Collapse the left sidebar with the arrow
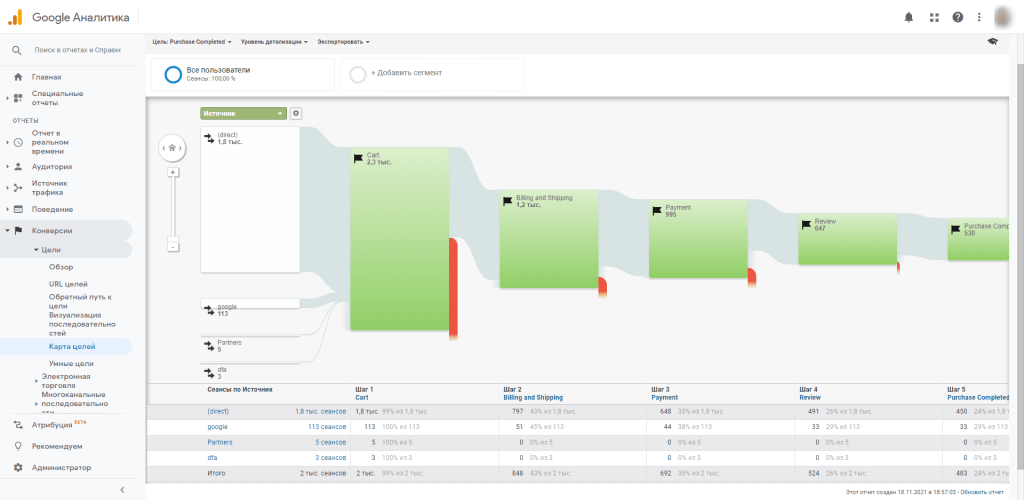Image resolution: width=1024 pixels, height=500 pixels. pos(122,489)
